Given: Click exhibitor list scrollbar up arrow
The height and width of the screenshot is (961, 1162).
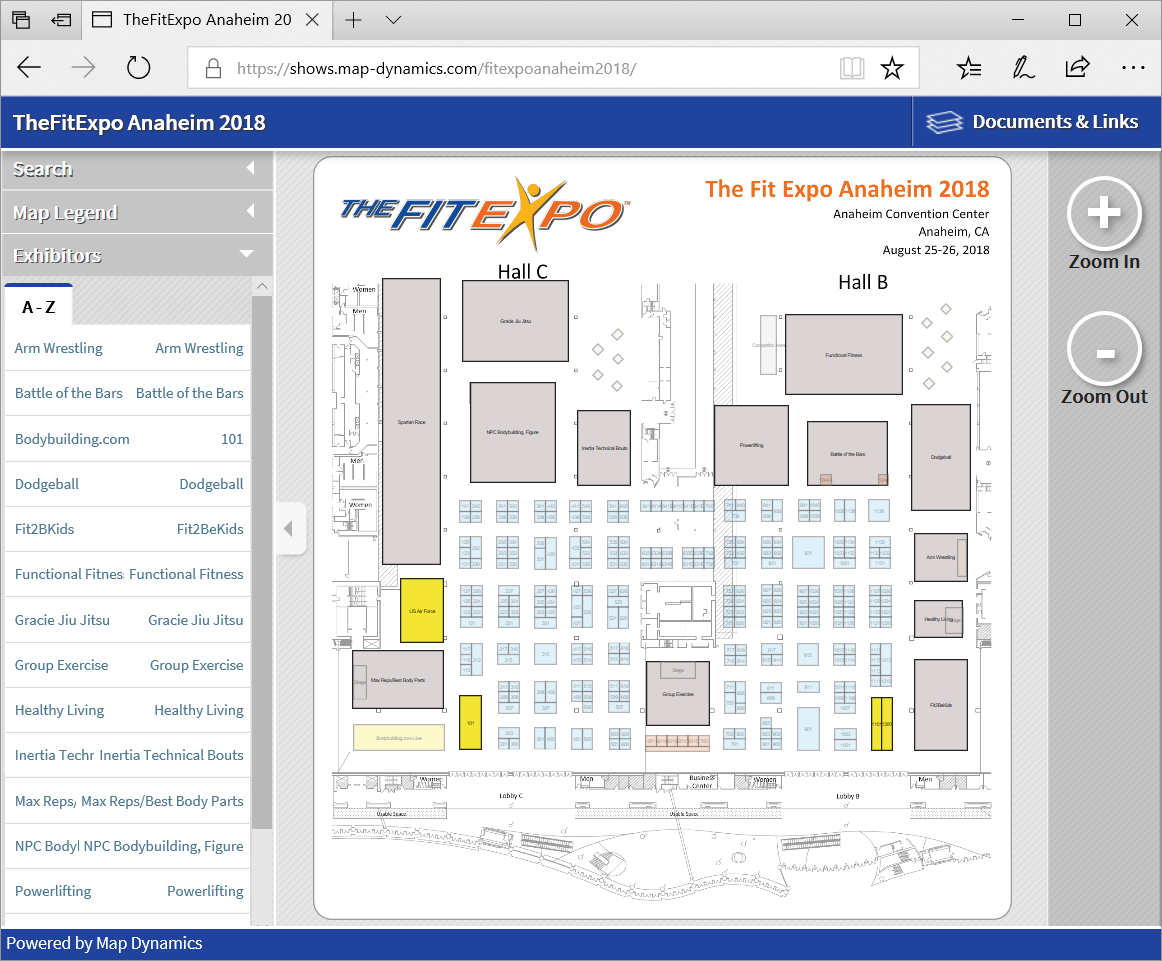Looking at the screenshot, I should [262, 286].
